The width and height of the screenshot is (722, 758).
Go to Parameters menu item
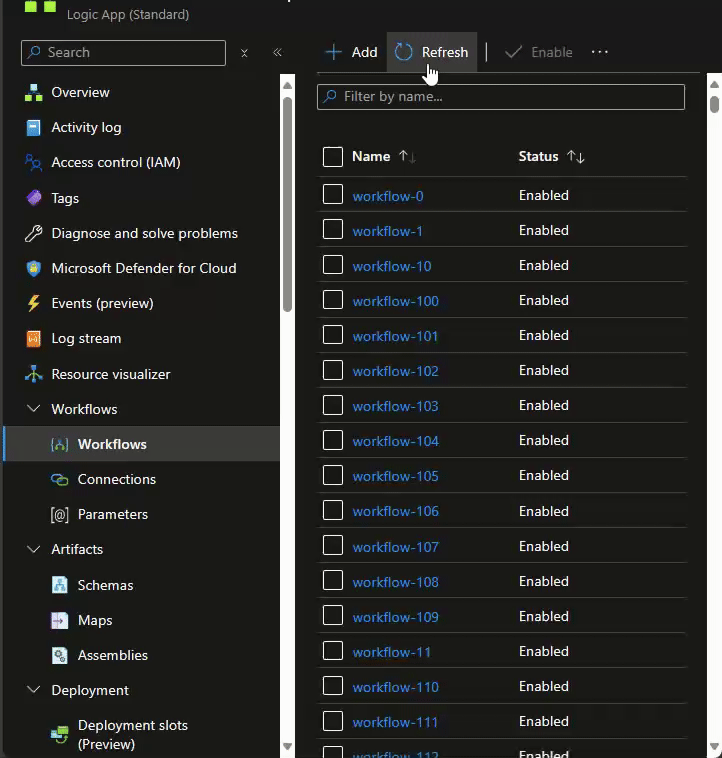click(x=113, y=514)
